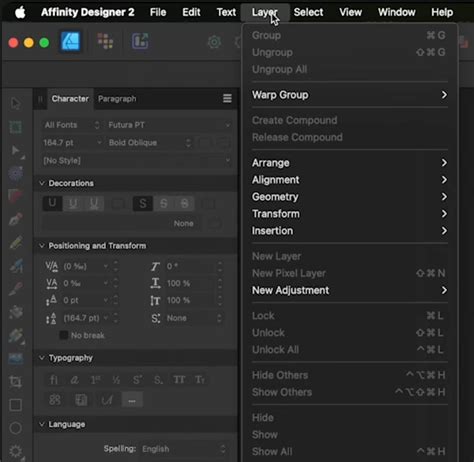Click the underline color swatch
This screenshot has width=474, height=462.
118,203
